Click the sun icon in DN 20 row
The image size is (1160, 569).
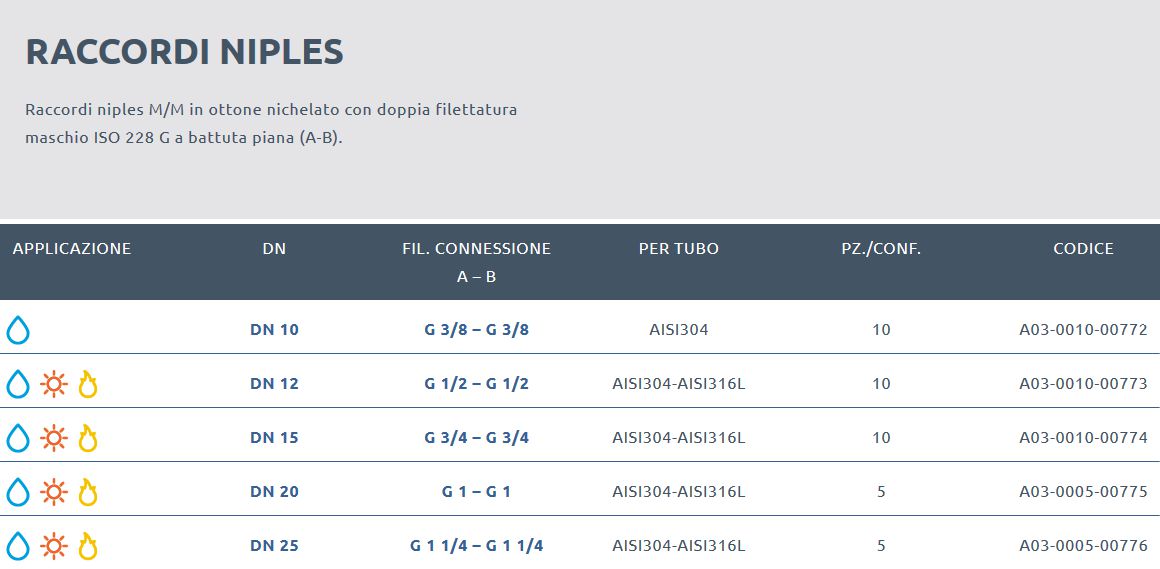(53, 492)
